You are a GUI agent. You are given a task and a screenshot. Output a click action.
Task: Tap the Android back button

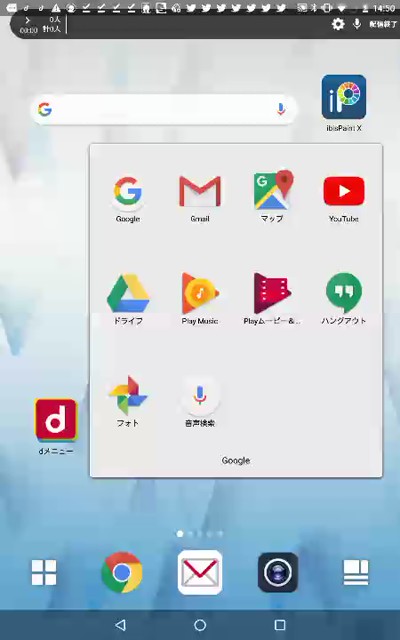(x=120, y=625)
